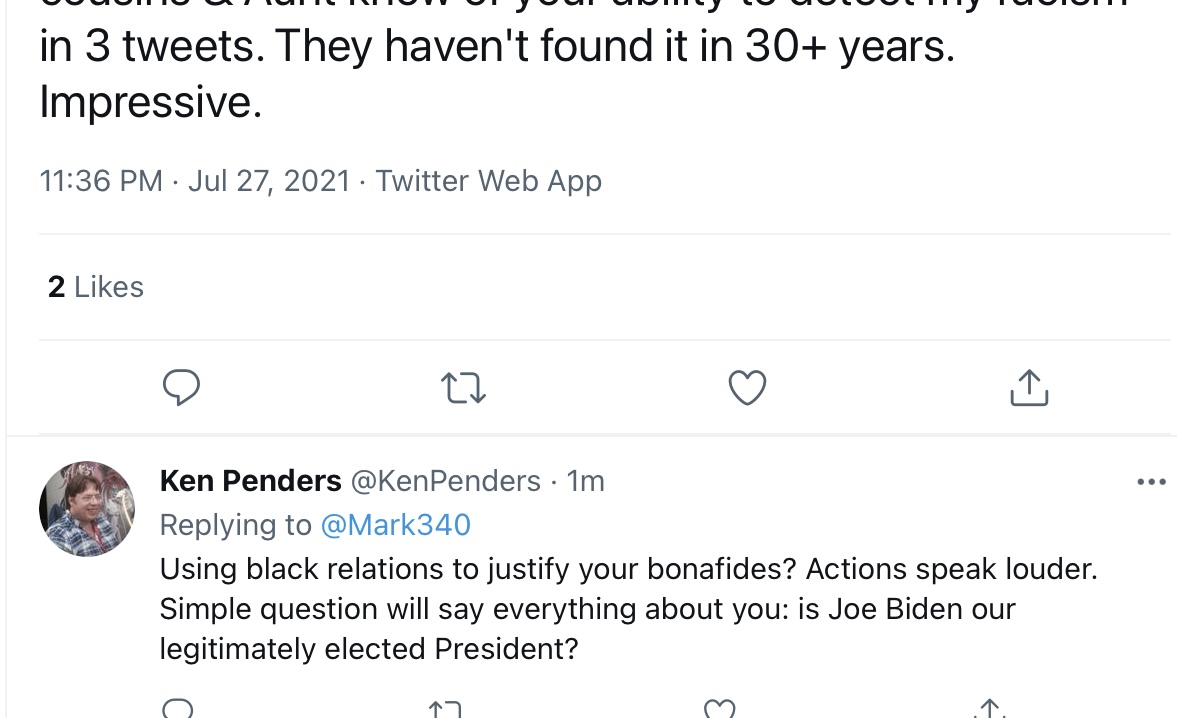Click the reply icon under main tweet
The width and height of the screenshot is (1177, 718).
coord(181,387)
